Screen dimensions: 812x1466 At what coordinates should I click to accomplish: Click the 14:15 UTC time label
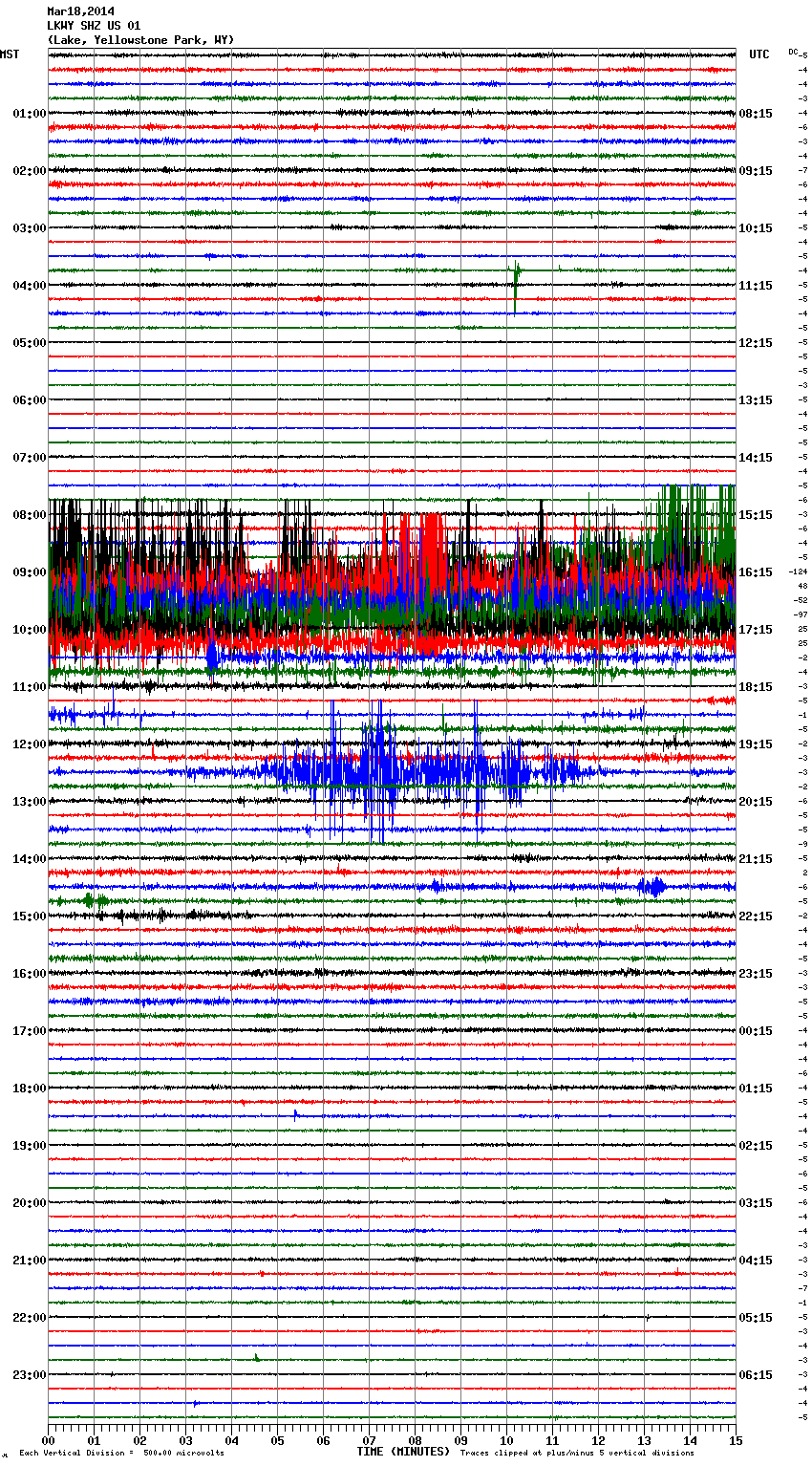tap(756, 458)
